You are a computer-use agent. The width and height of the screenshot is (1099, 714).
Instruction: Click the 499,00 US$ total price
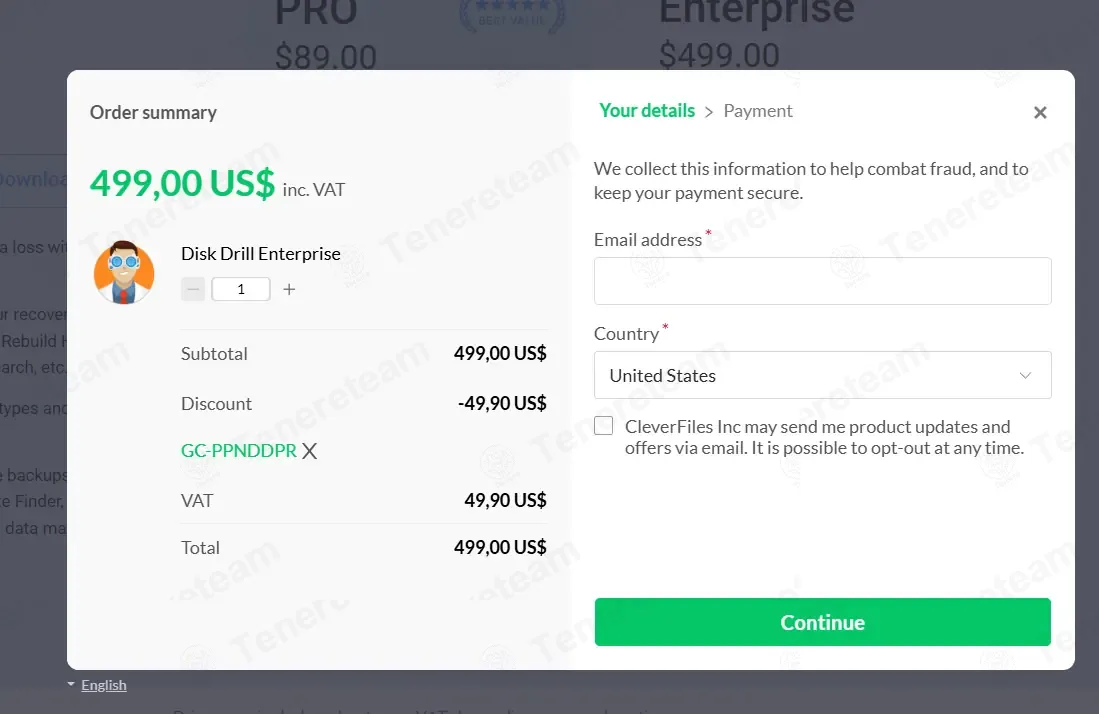[182, 183]
